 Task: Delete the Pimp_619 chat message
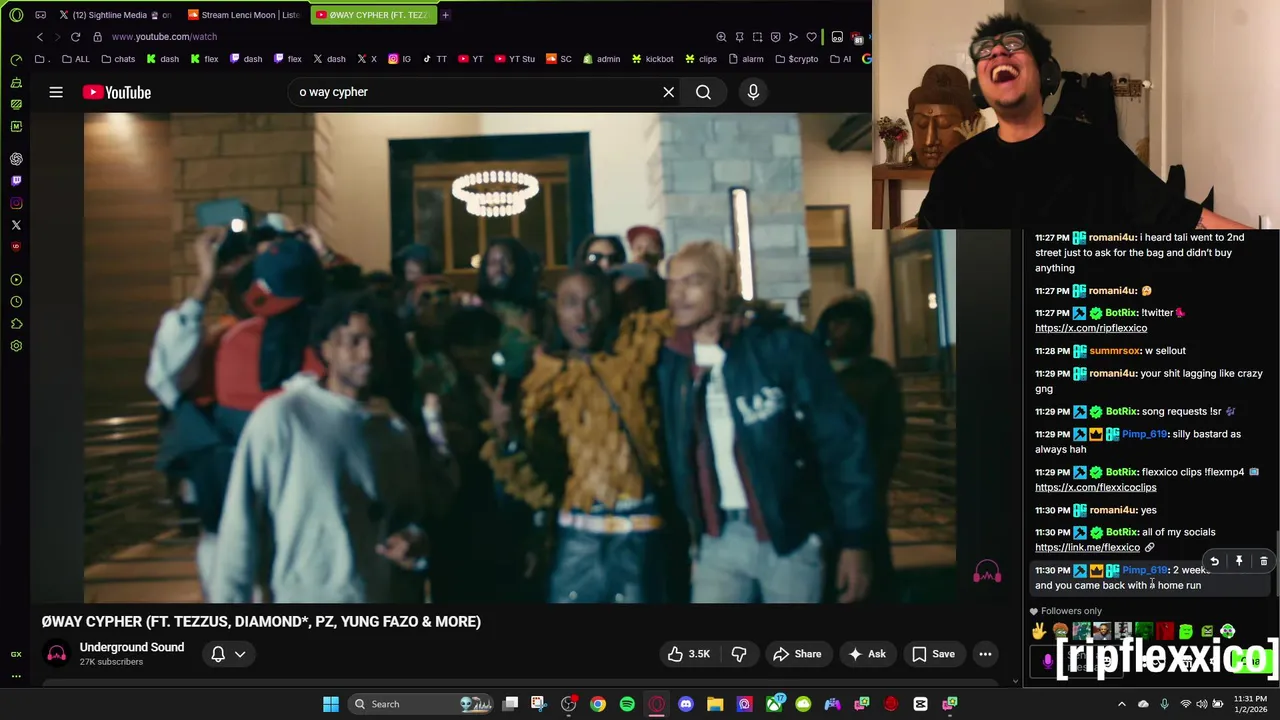(x=1263, y=561)
